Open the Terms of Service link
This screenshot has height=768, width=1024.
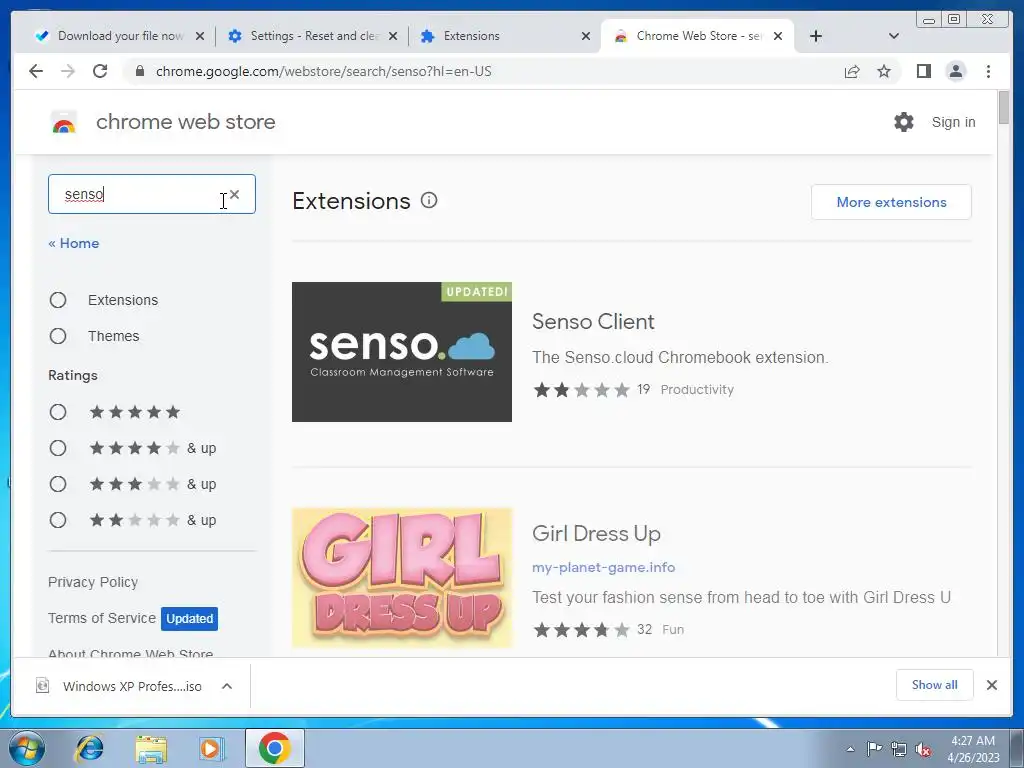pyautogui.click(x=102, y=618)
